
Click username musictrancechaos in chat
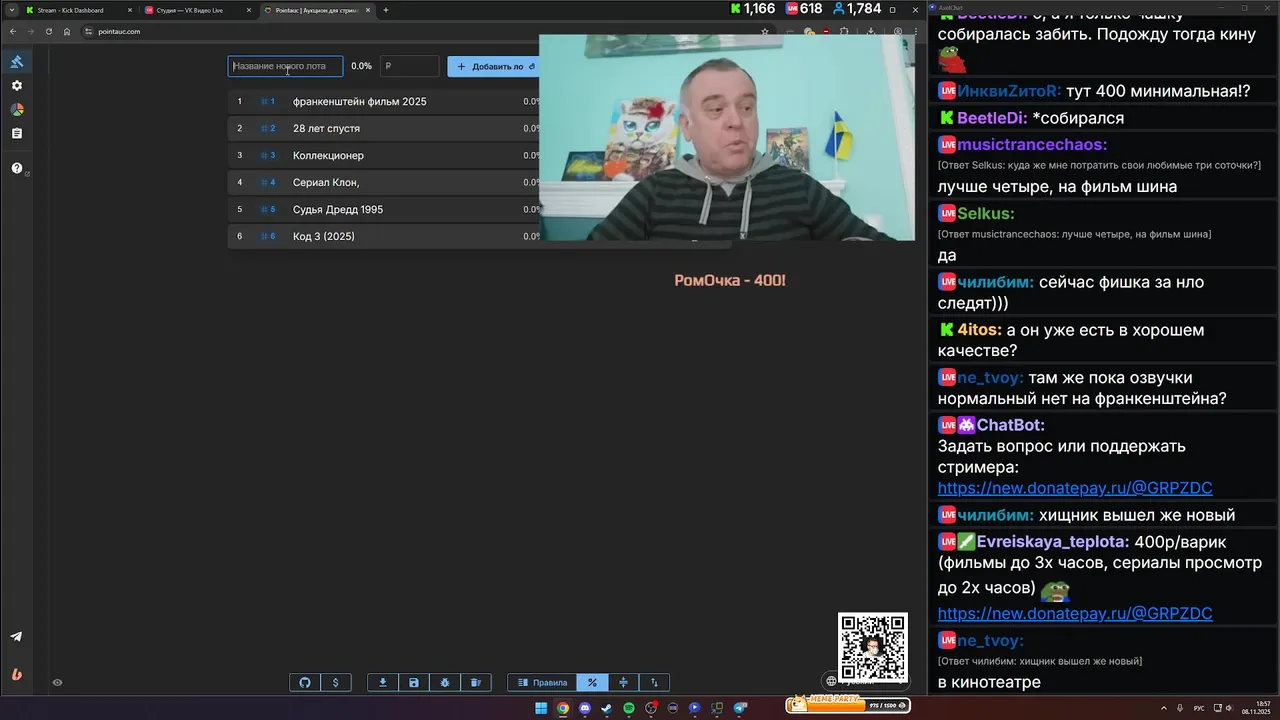click(1032, 145)
